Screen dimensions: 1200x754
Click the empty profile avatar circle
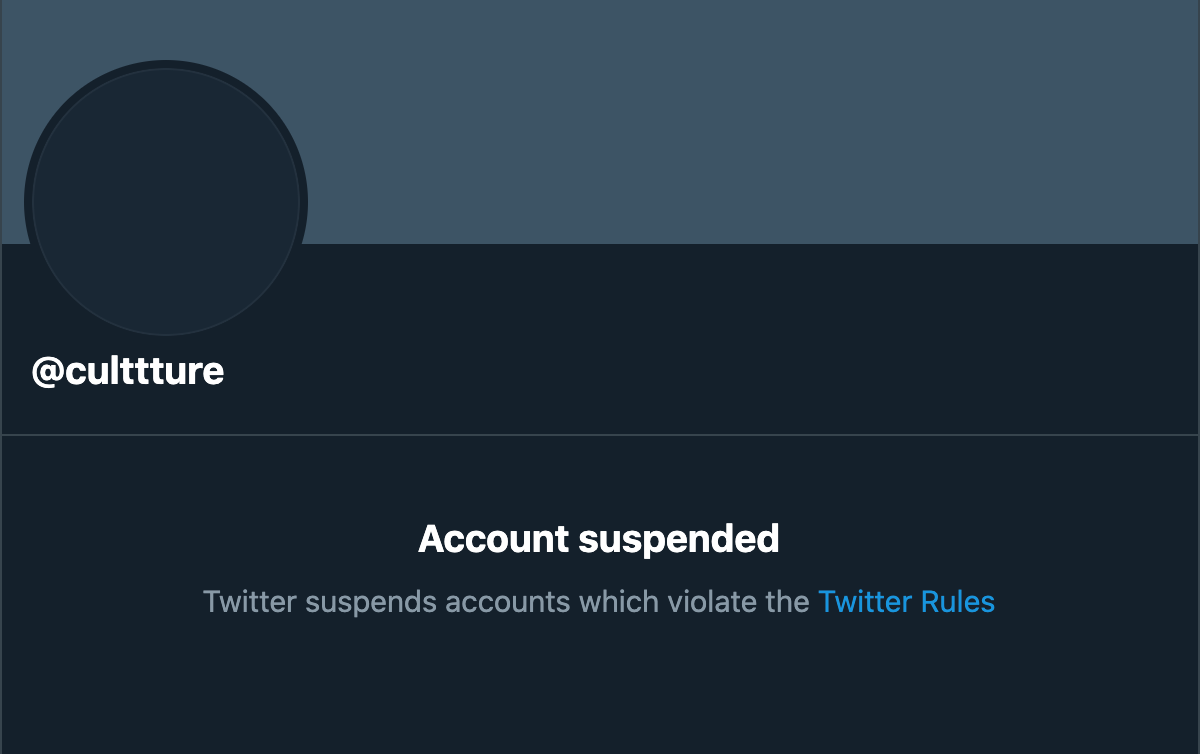[166, 201]
